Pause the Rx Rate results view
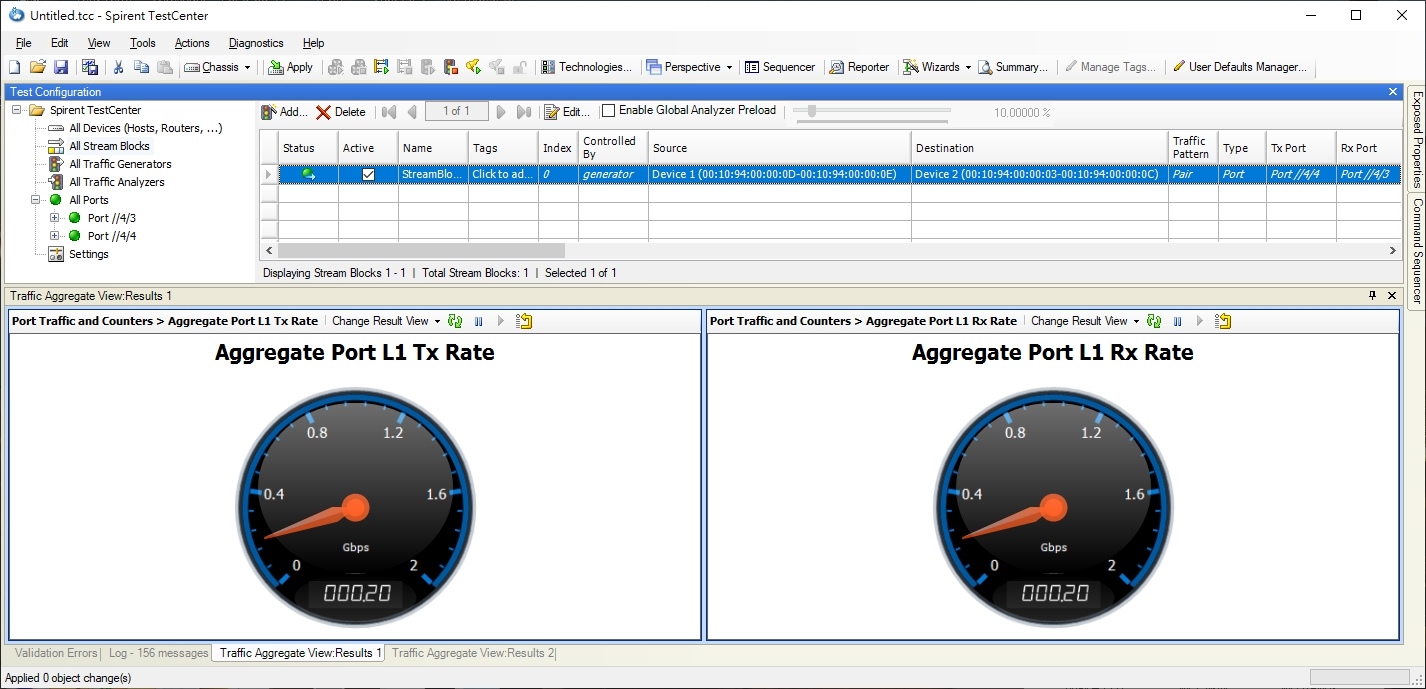Viewport: 1426px width, 689px height. click(x=1177, y=321)
